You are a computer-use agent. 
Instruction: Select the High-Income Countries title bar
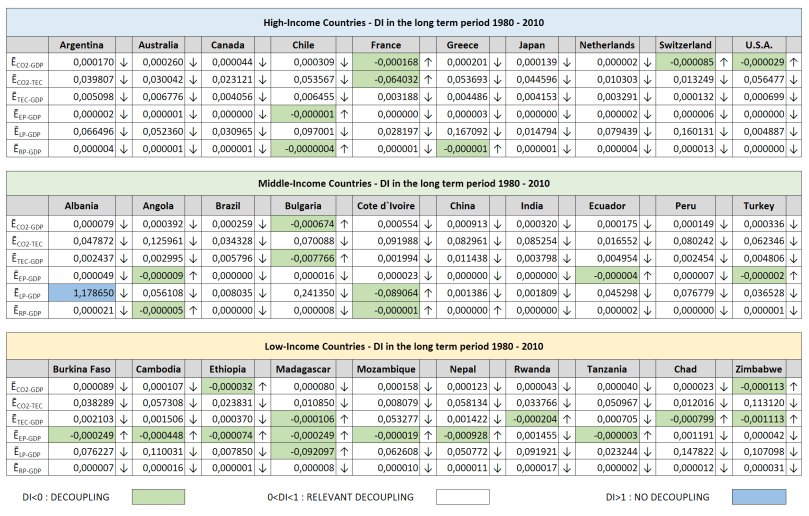[404, 21]
